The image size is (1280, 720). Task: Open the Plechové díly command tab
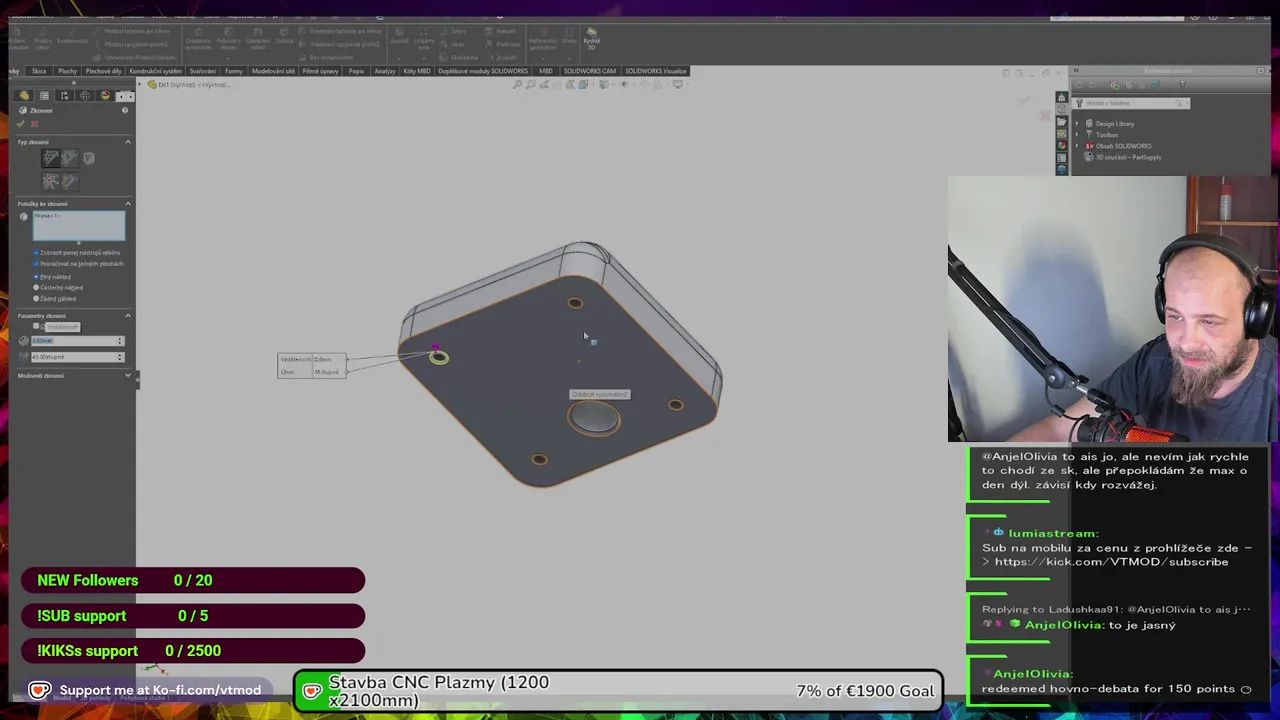[x=103, y=71]
